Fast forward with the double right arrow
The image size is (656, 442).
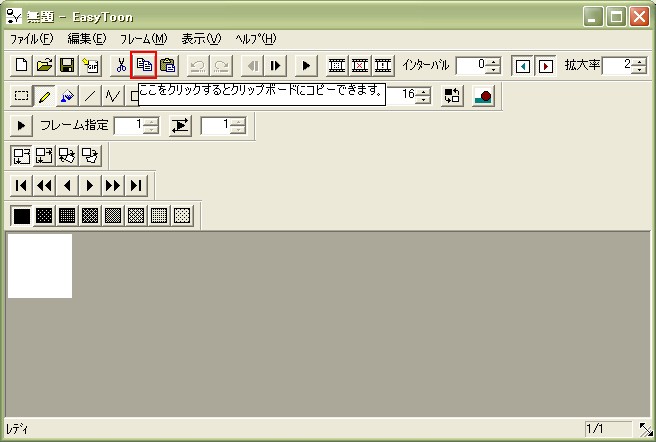click(113, 185)
